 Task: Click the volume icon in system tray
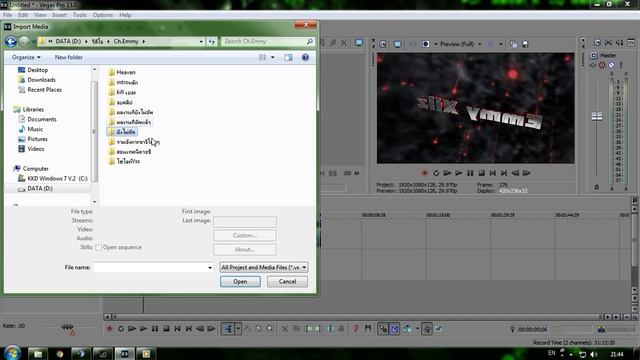point(594,354)
